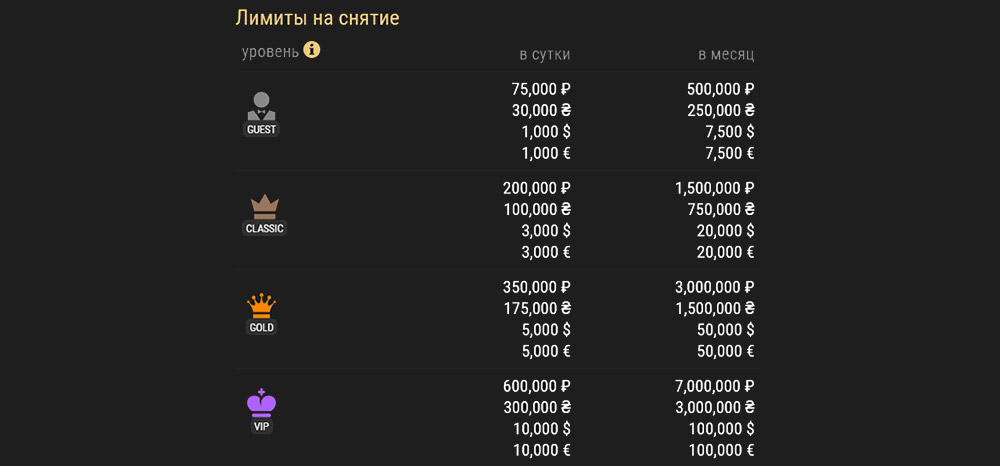This screenshot has width=1000, height=466.
Task: Click the Gold orange crown icon
Action: pyautogui.click(x=261, y=305)
